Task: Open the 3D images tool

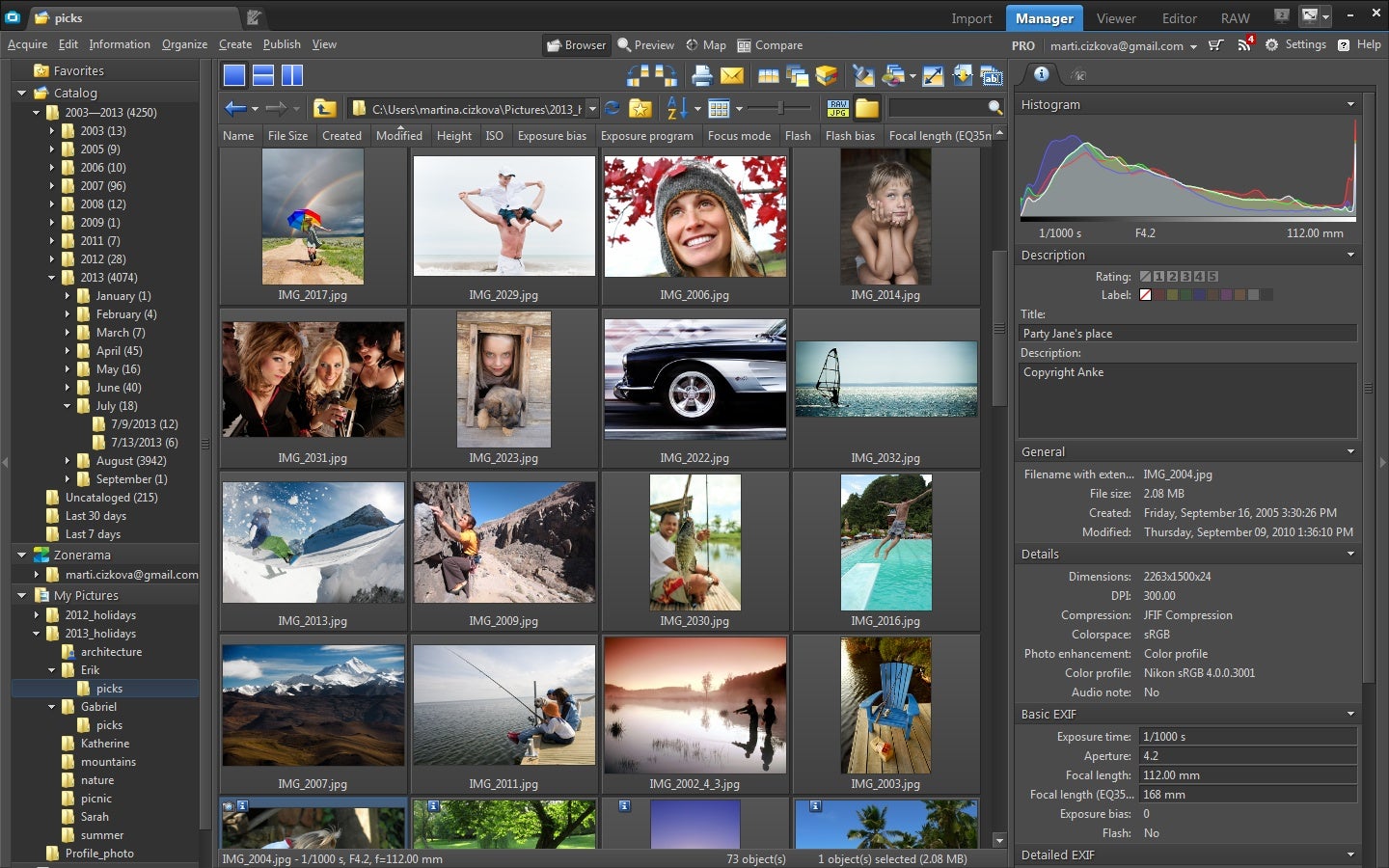Action: tap(826, 75)
